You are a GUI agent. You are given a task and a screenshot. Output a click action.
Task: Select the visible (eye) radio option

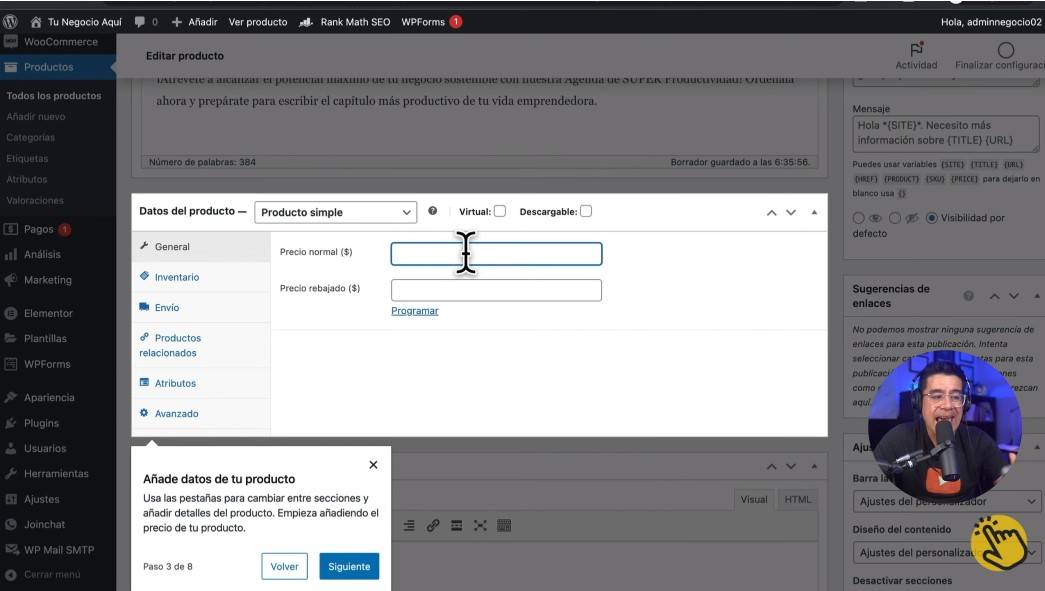(x=859, y=218)
